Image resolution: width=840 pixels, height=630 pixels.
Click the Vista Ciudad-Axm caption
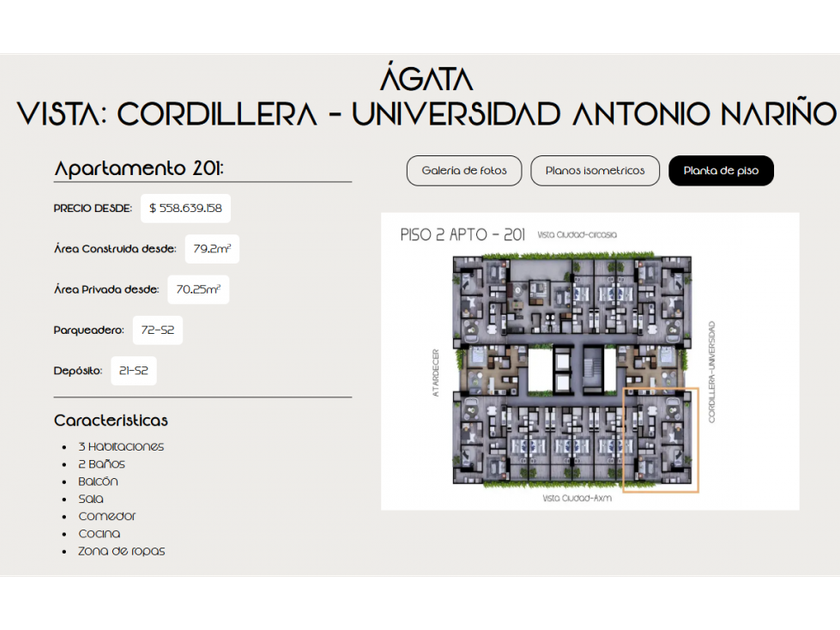tap(577, 498)
